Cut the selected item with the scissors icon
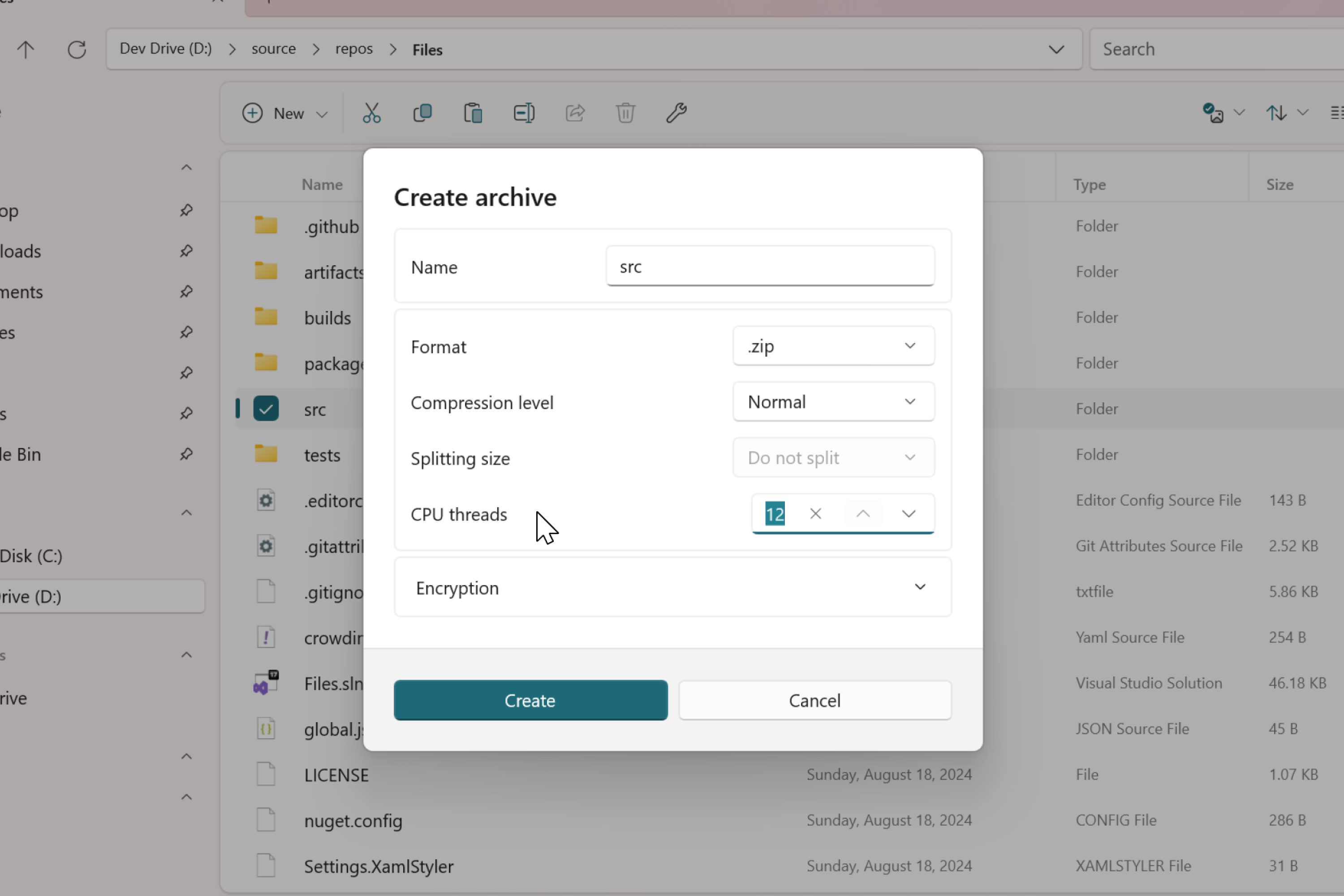 click(371, 112)
